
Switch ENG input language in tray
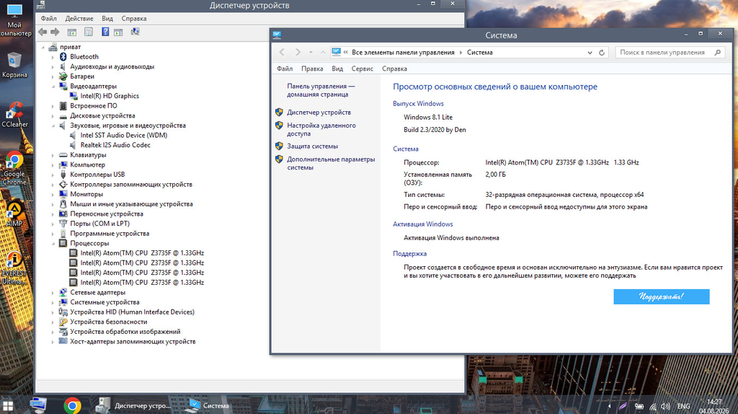tap(683, 406)
